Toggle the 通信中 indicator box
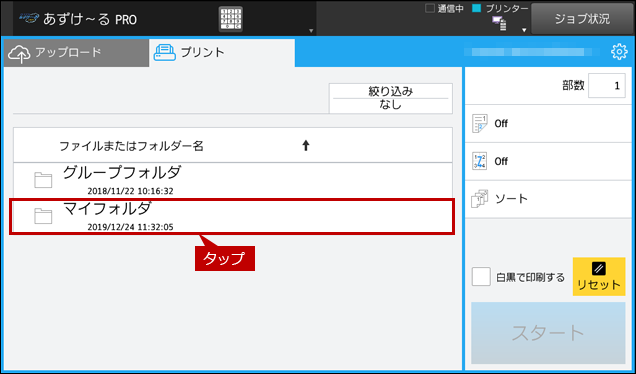636x374 pixels. pyautogui.click(x=430, y=8)
